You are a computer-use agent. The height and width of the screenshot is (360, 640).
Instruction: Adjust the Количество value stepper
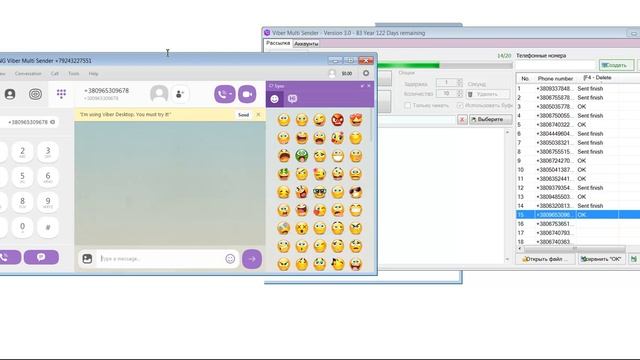click(460, 93)
